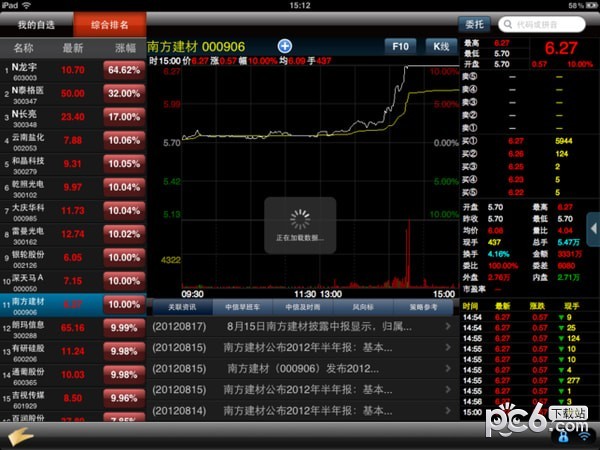Tap the 17.00% change badge for N长亮

tap(124, 117)
